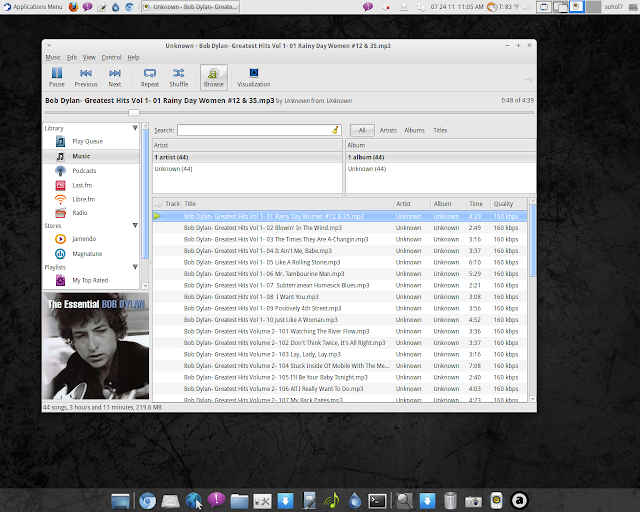Open the music note app in dock
Viewport: 640px width, 512px height.
pos(332,501)
